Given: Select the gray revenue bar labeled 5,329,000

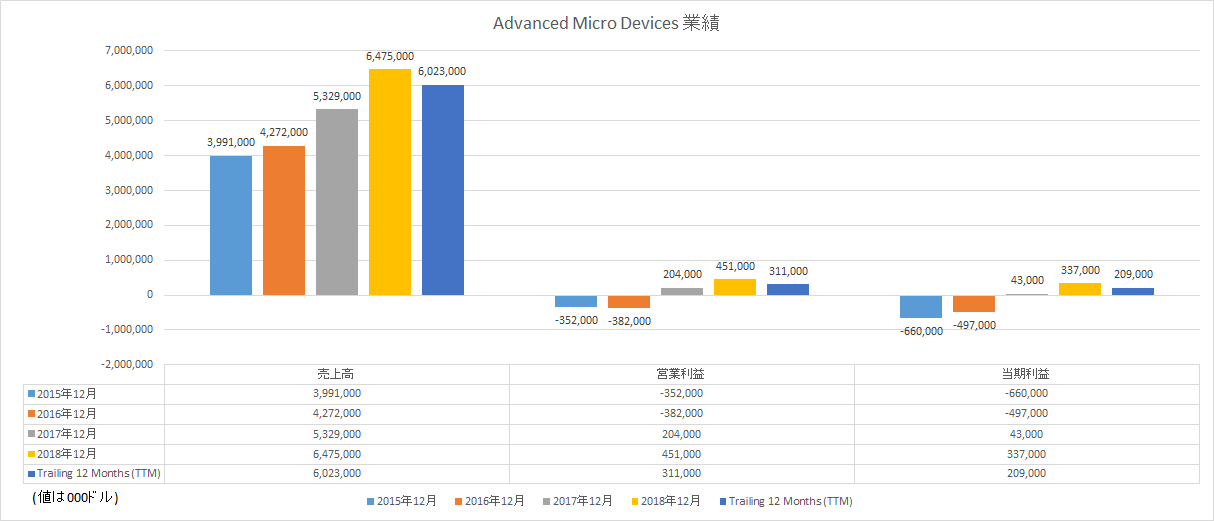Looking at the screenshot, I should (337, 202).
